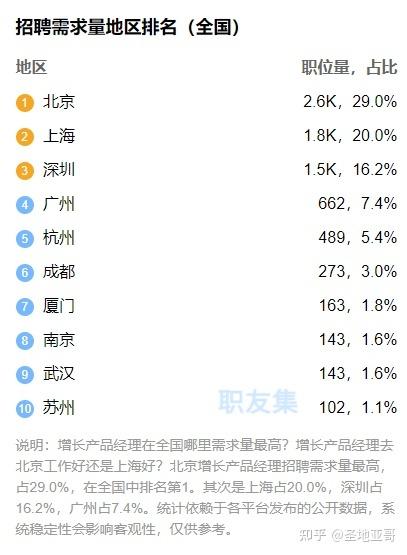Screen dimensions: 407x555
Task: Click the blue rank 10 badge
Action: 25,408
